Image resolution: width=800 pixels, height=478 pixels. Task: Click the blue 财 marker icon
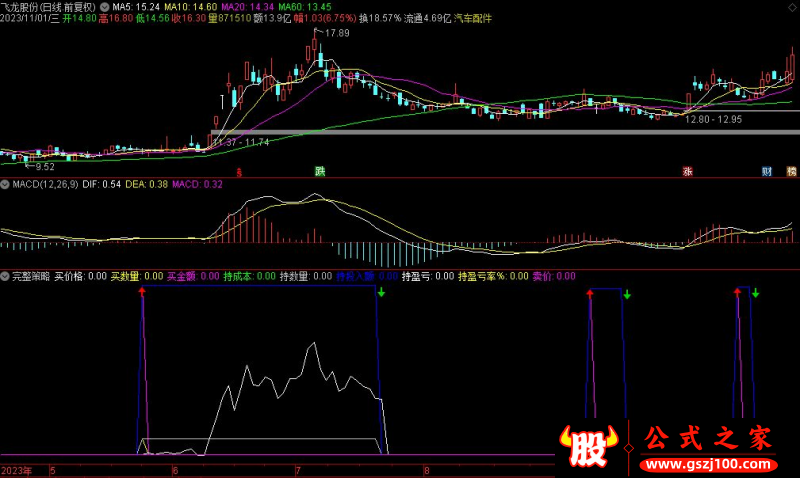[766, 171]
